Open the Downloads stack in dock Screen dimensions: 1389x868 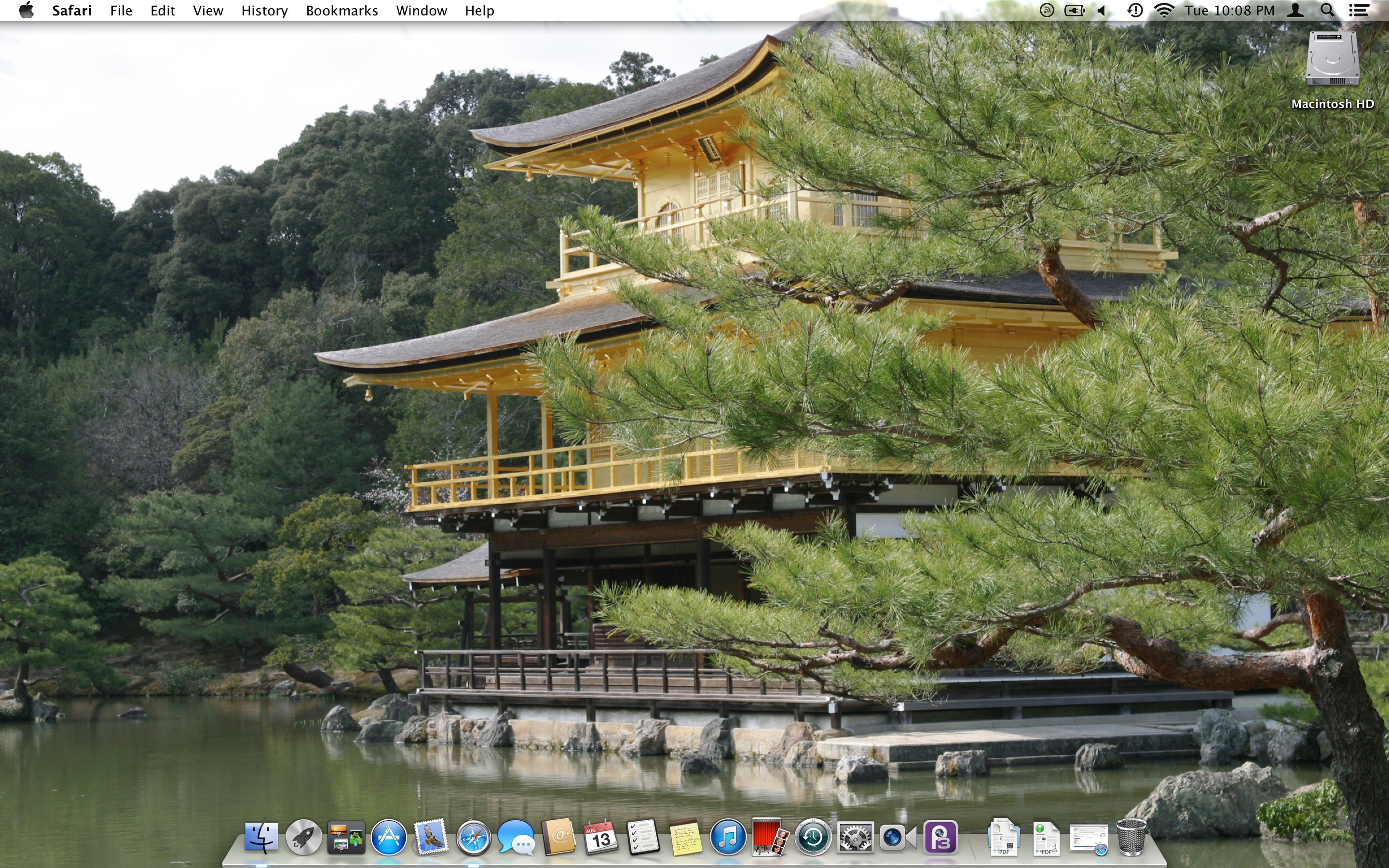click(x=1047, y=838)
